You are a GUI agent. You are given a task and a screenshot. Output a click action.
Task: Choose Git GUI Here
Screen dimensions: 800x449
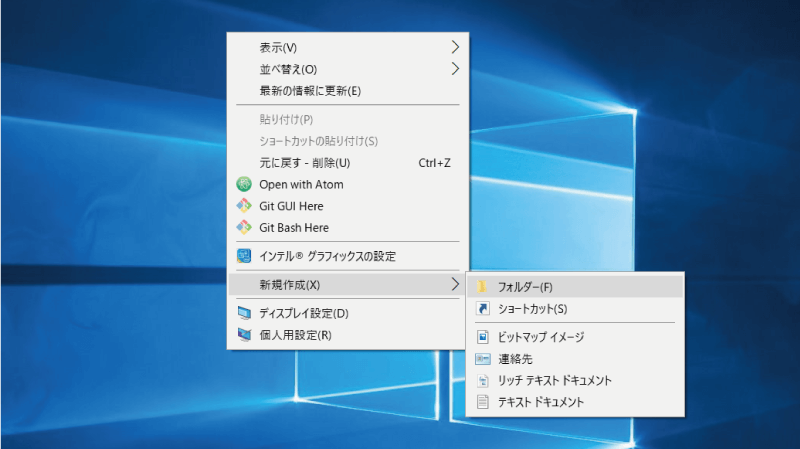coord(347,206)
